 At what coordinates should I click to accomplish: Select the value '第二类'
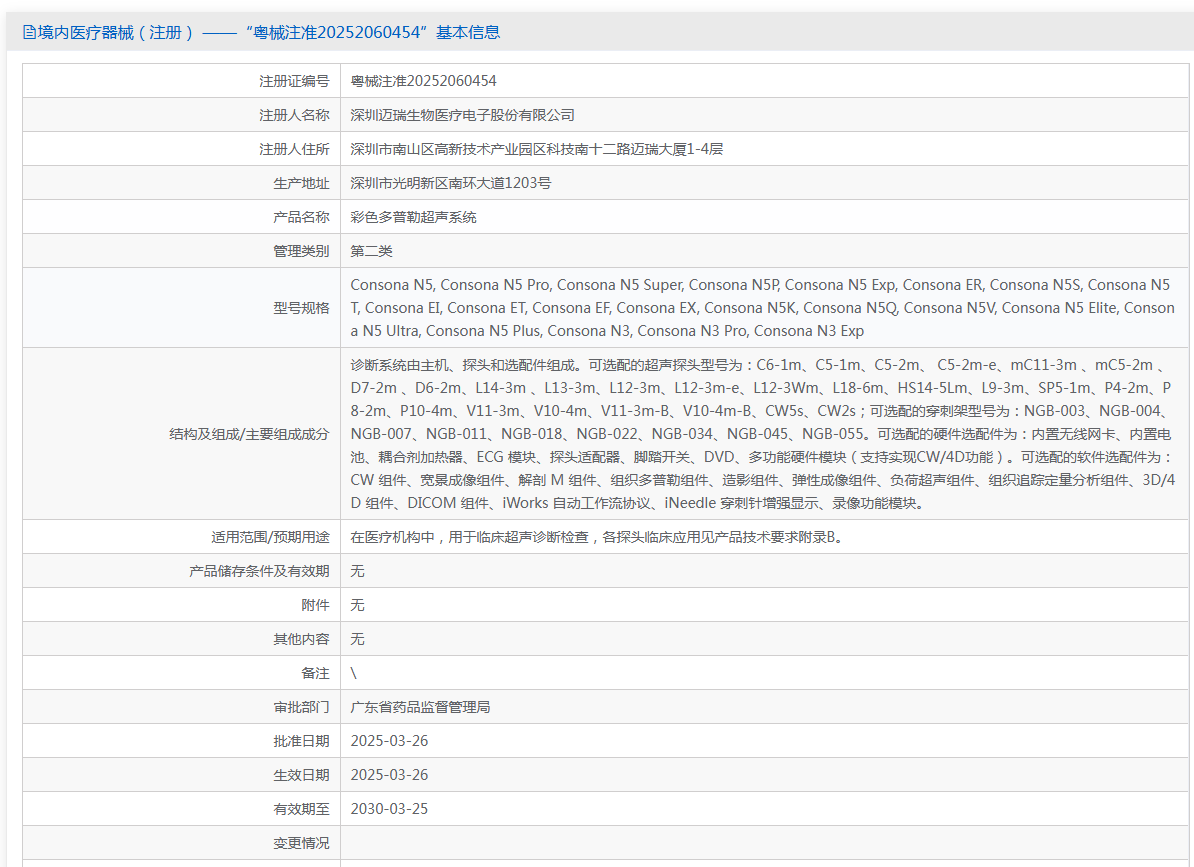coord(372,251)
